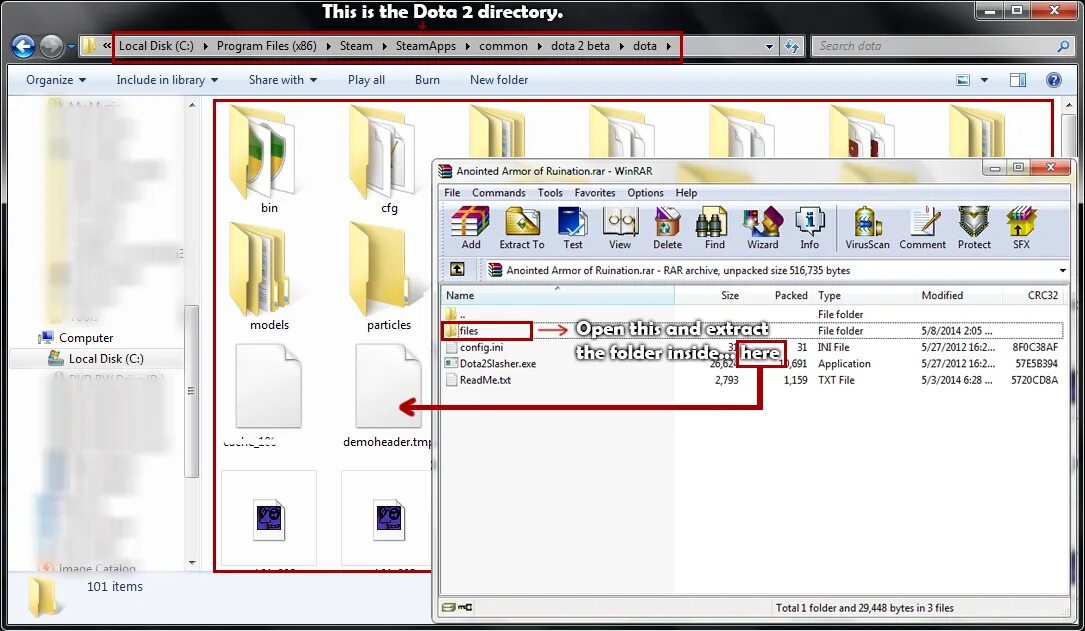Sort by the CRC32 column header
The image size is (1085, 631).
tap(1032, 295)
